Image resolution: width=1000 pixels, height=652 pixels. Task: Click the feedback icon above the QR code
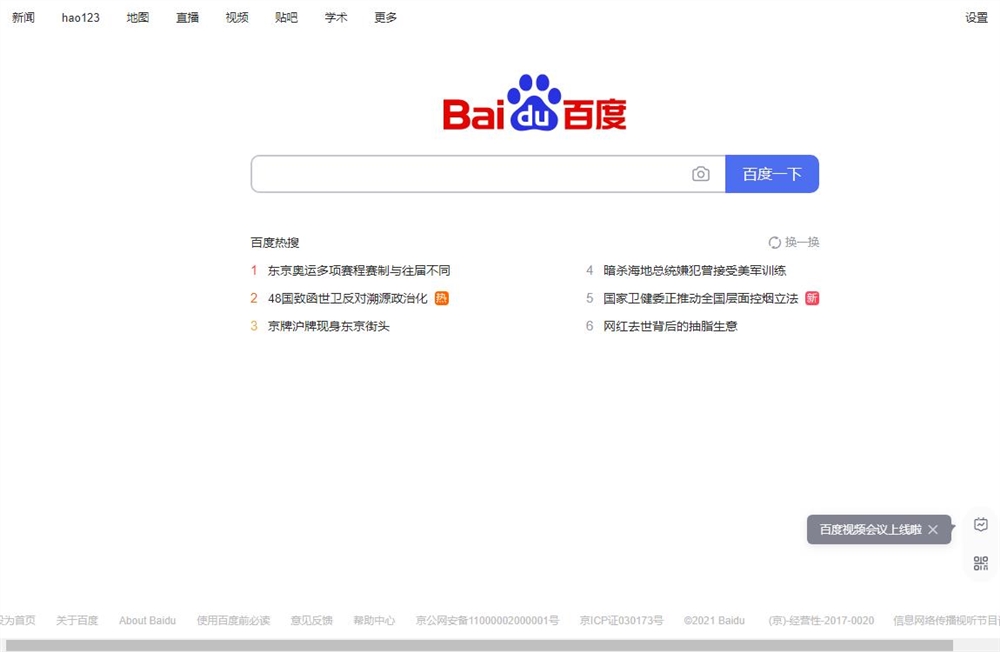(980, 524)
